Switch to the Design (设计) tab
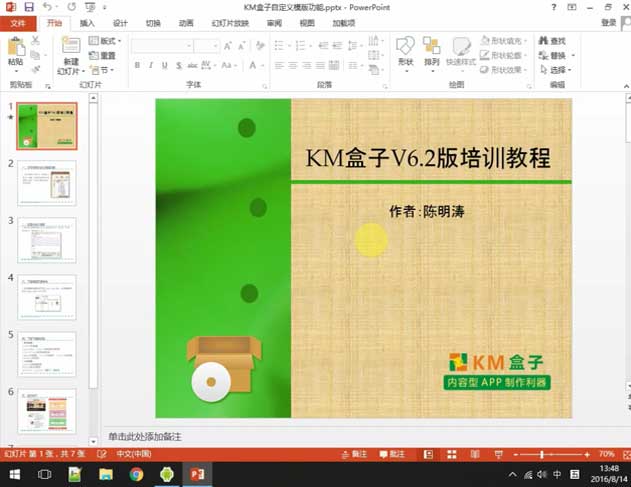Viewport: 631px width, 487px height. point(120,23)
